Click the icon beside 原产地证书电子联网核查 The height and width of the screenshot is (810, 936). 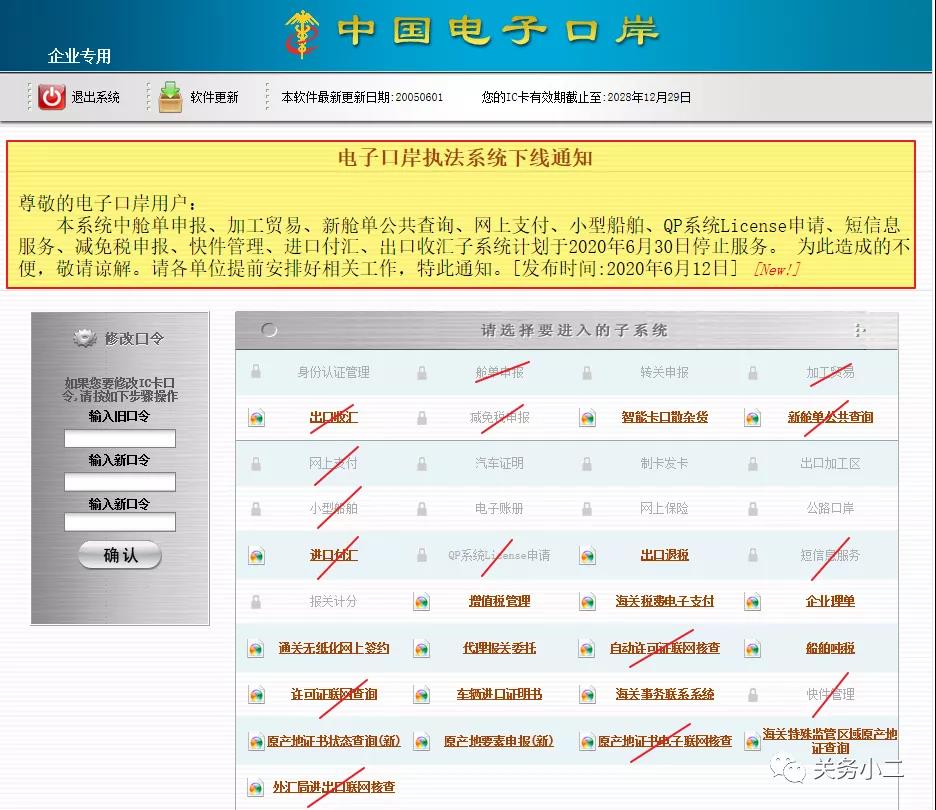(x=587, y=741)
